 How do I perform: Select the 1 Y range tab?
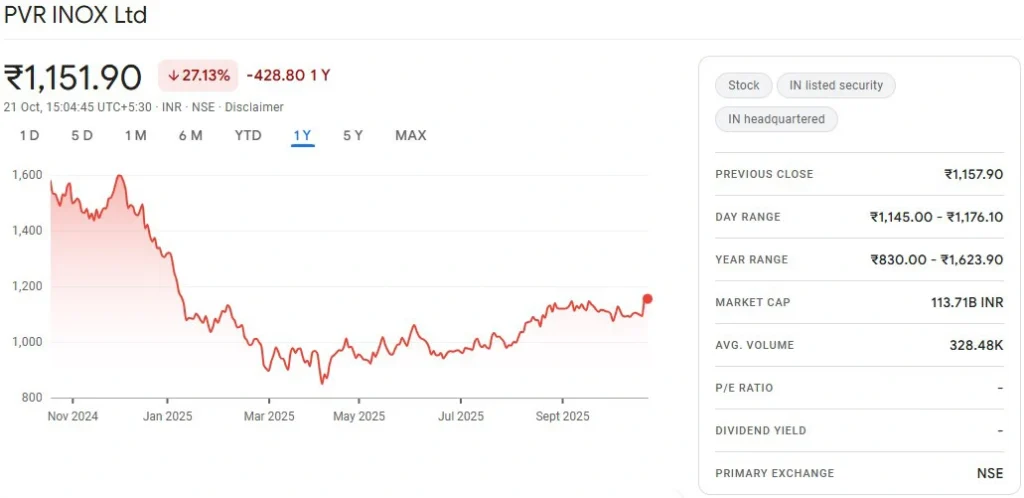303,136
